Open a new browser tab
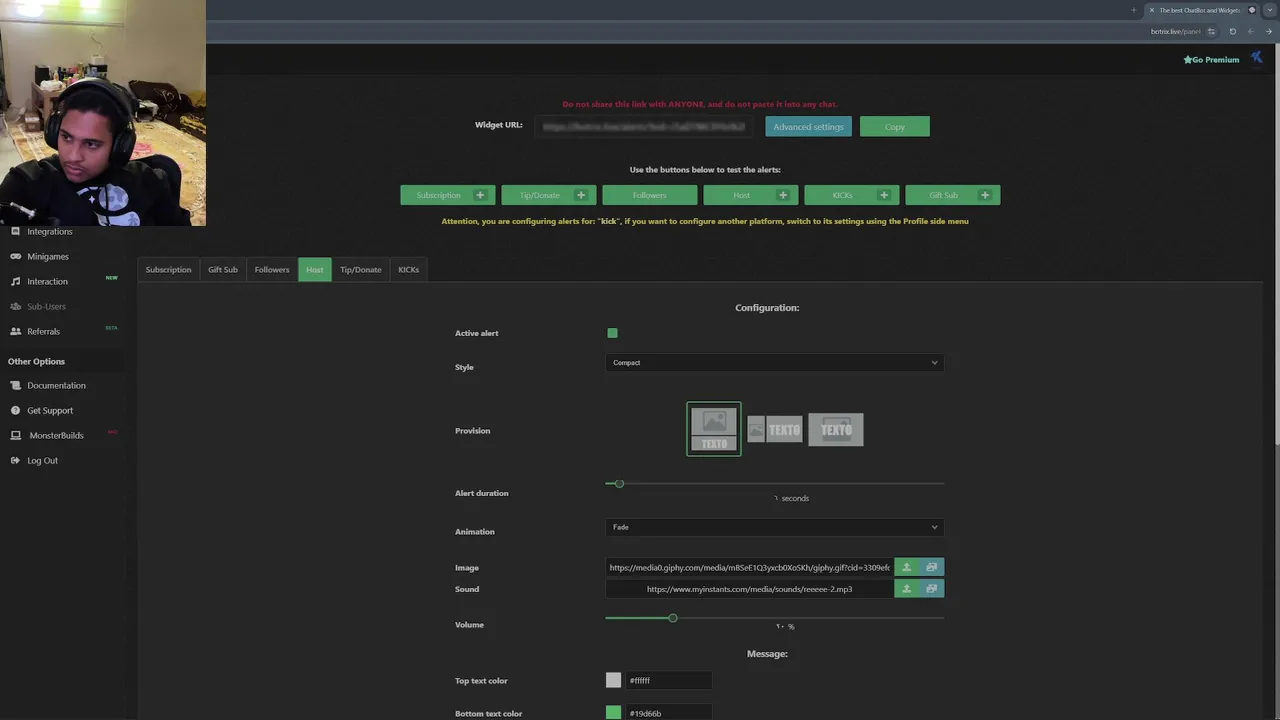Image resolution: width=1280 pixels, height=720 pixels. coord(1134,10)
